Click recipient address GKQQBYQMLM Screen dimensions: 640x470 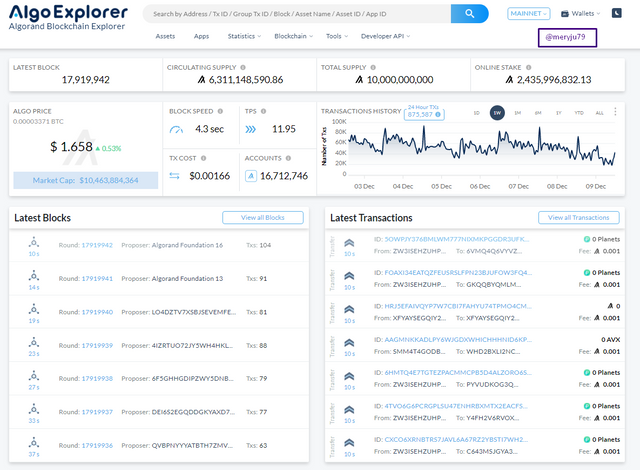coord(493,285)
